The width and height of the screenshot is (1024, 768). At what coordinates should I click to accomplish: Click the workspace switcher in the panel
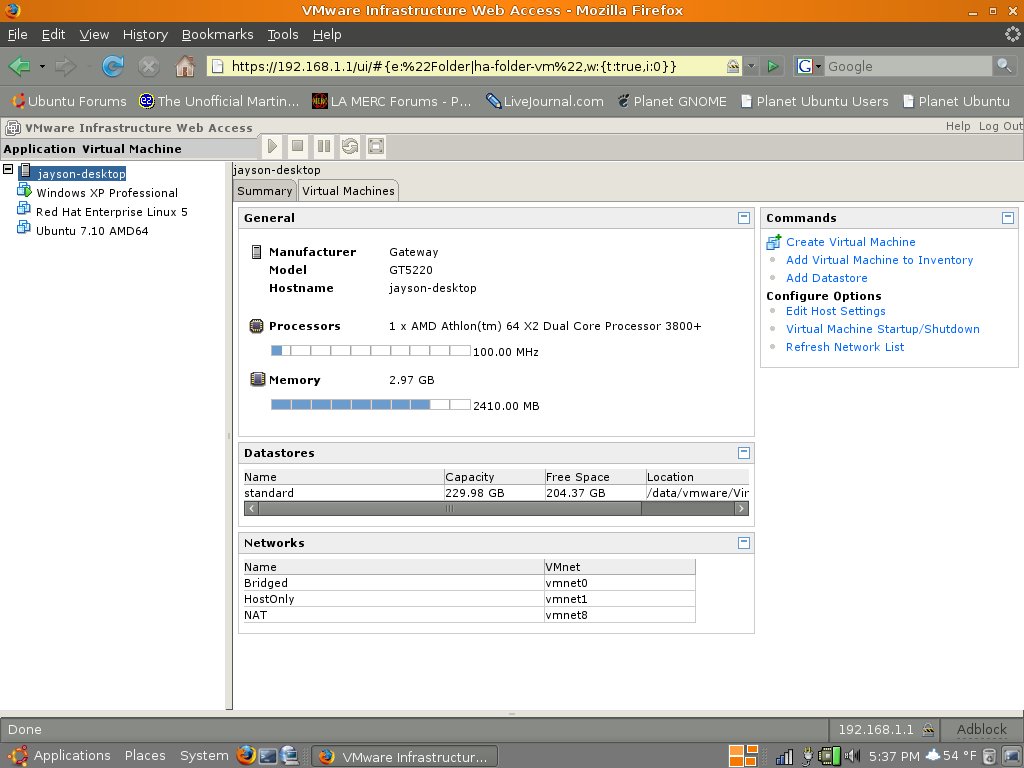pyautogui.click(x=743, y=756)
